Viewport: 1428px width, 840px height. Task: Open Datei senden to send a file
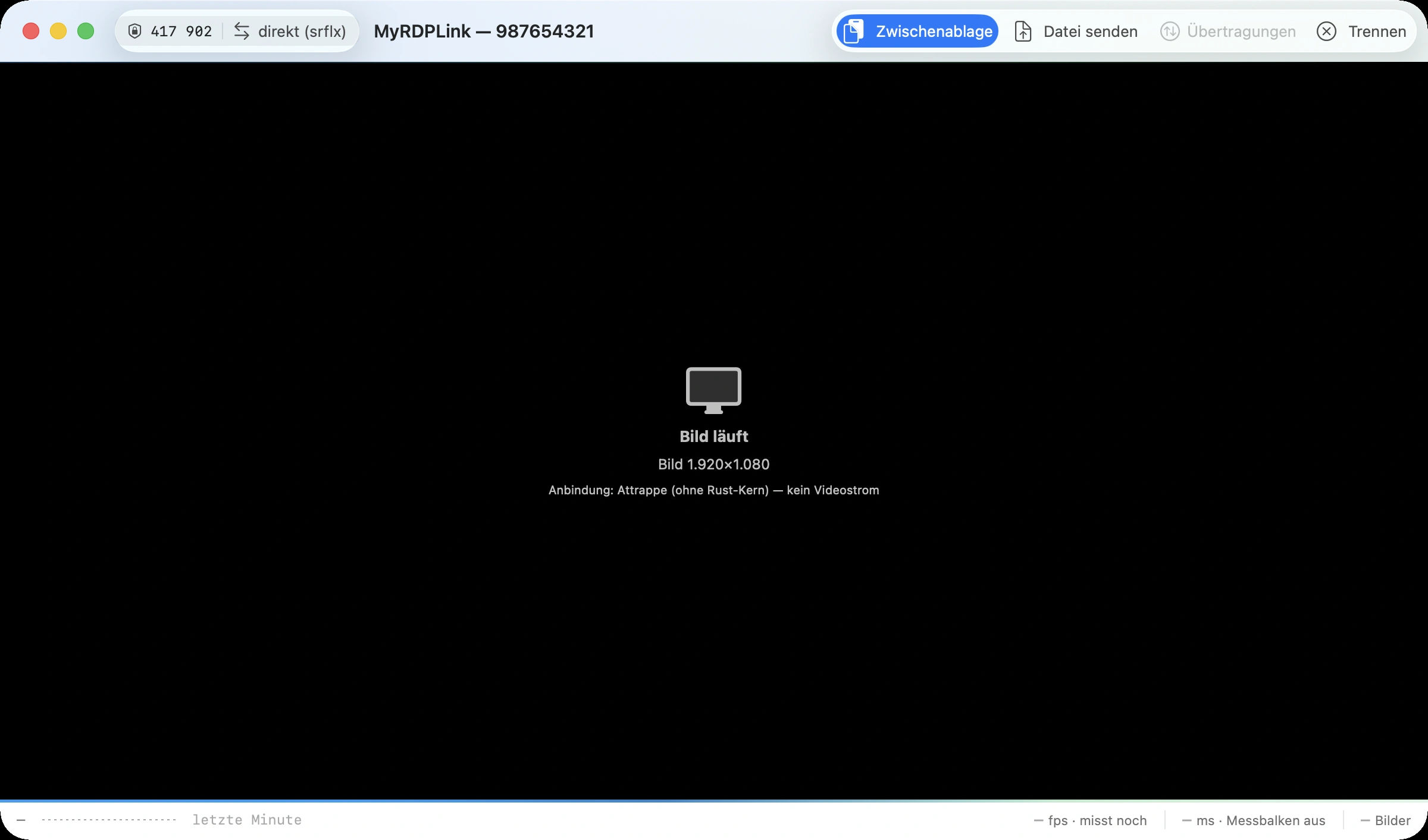click(x=1076, y=31)
